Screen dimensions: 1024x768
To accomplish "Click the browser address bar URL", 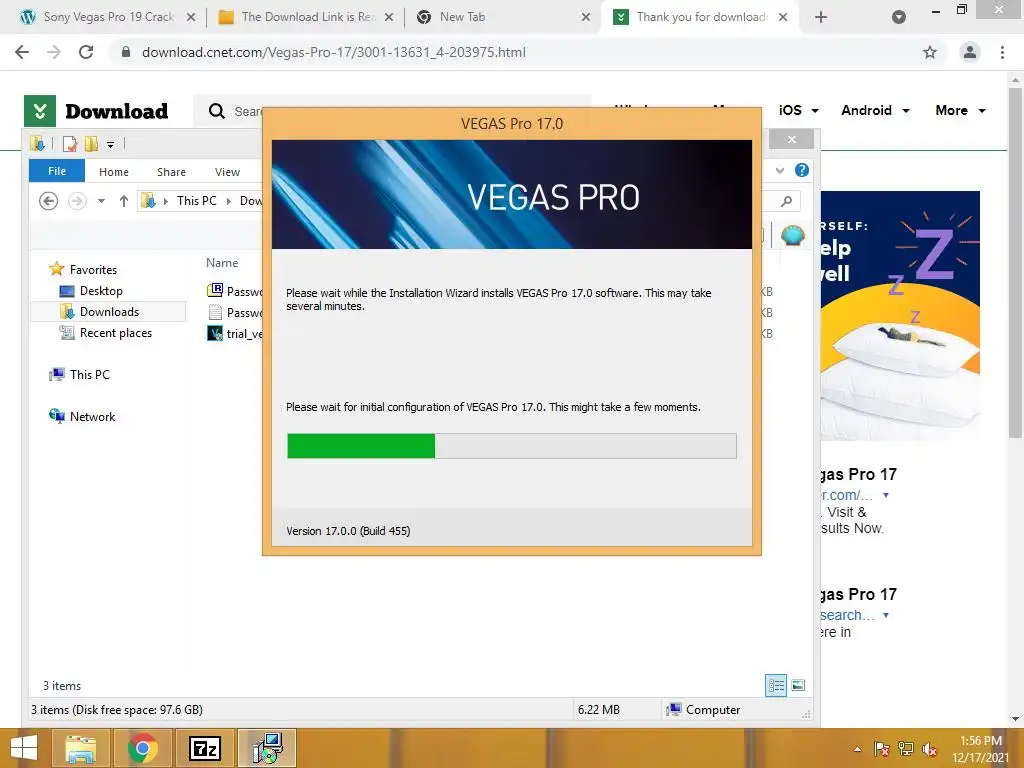I will [334, 52].
